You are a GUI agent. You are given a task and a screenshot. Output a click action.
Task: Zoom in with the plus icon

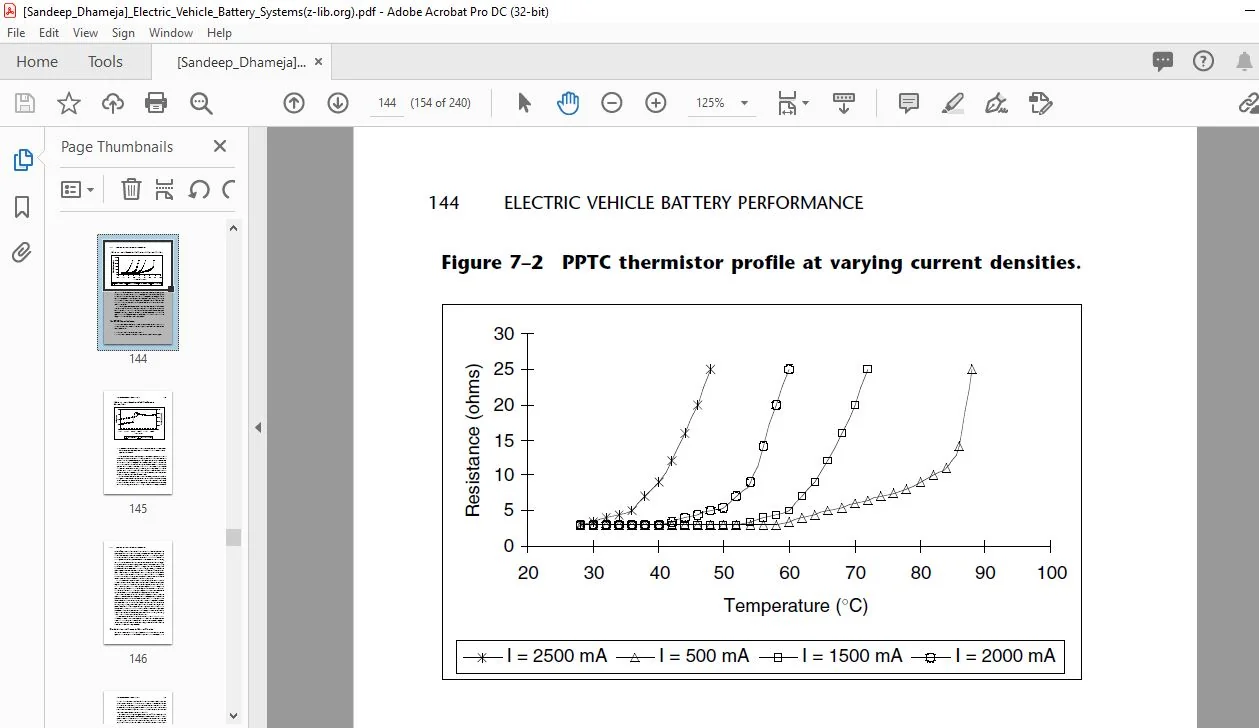pyautogui.click(x=656, y=103)
